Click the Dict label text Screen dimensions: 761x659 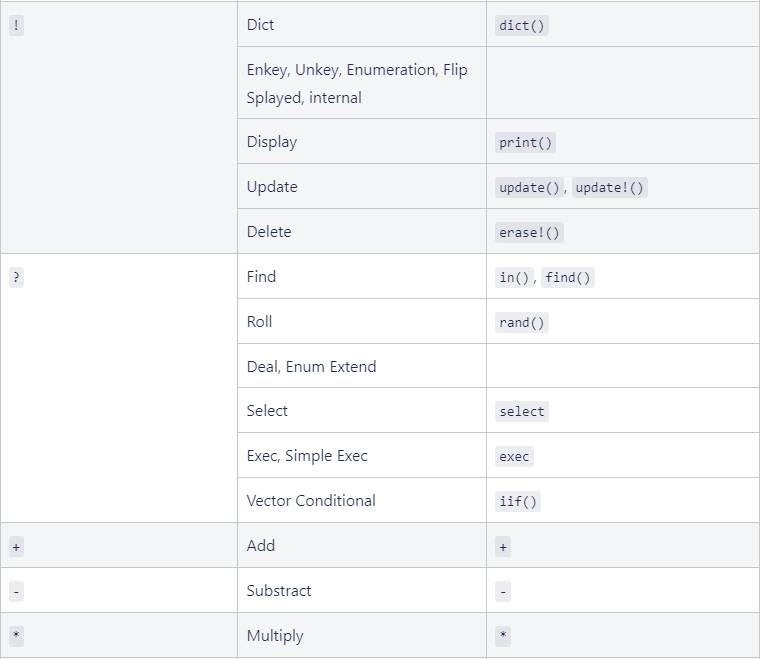(260, 25)
